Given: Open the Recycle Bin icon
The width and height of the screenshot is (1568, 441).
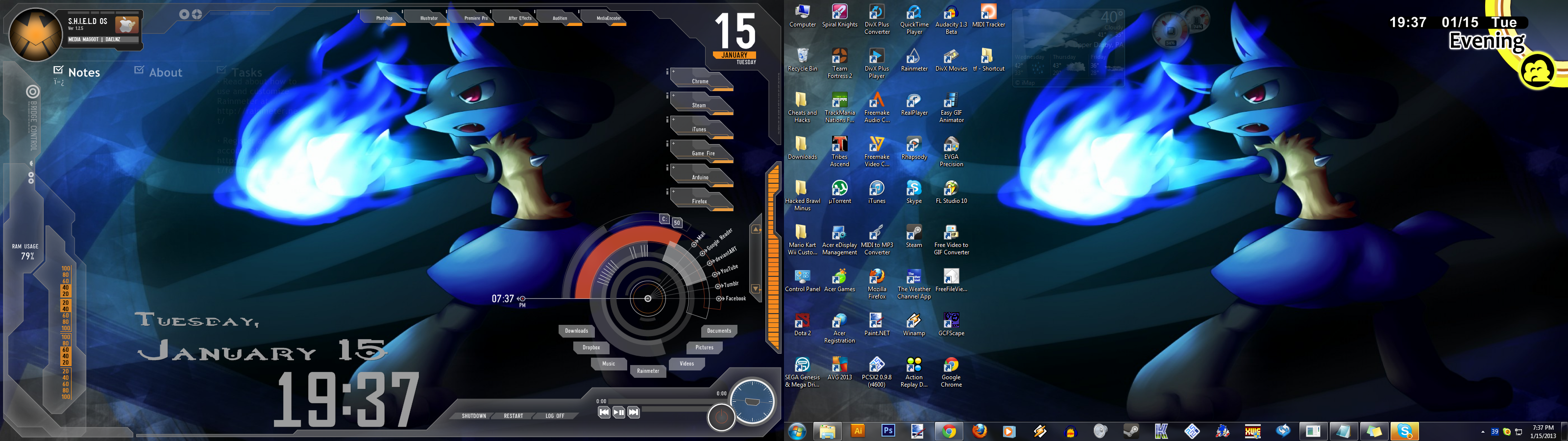Looking at the screenshot, I should coord(802,58).
